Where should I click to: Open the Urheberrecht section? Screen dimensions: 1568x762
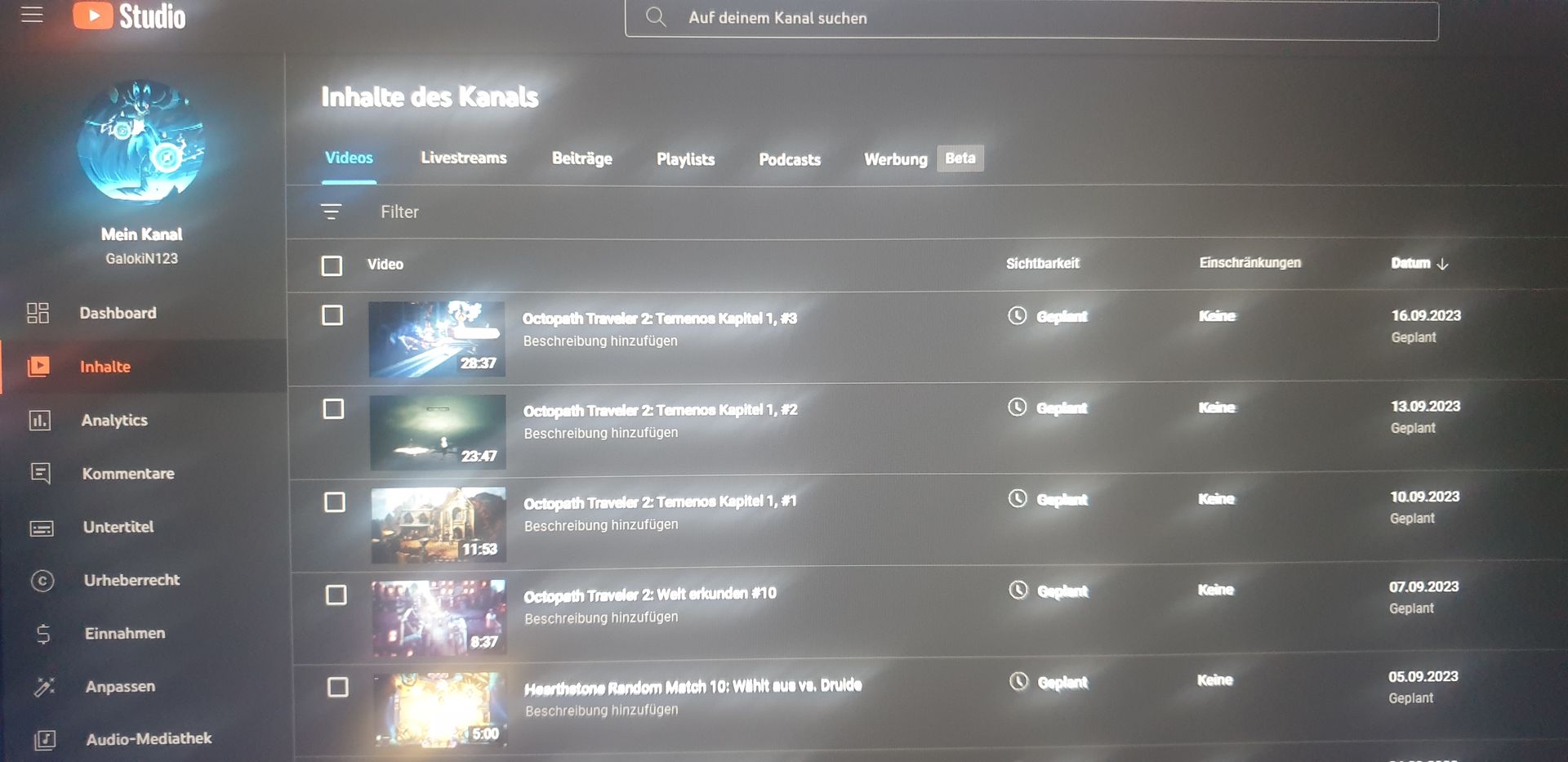(131, 580)
